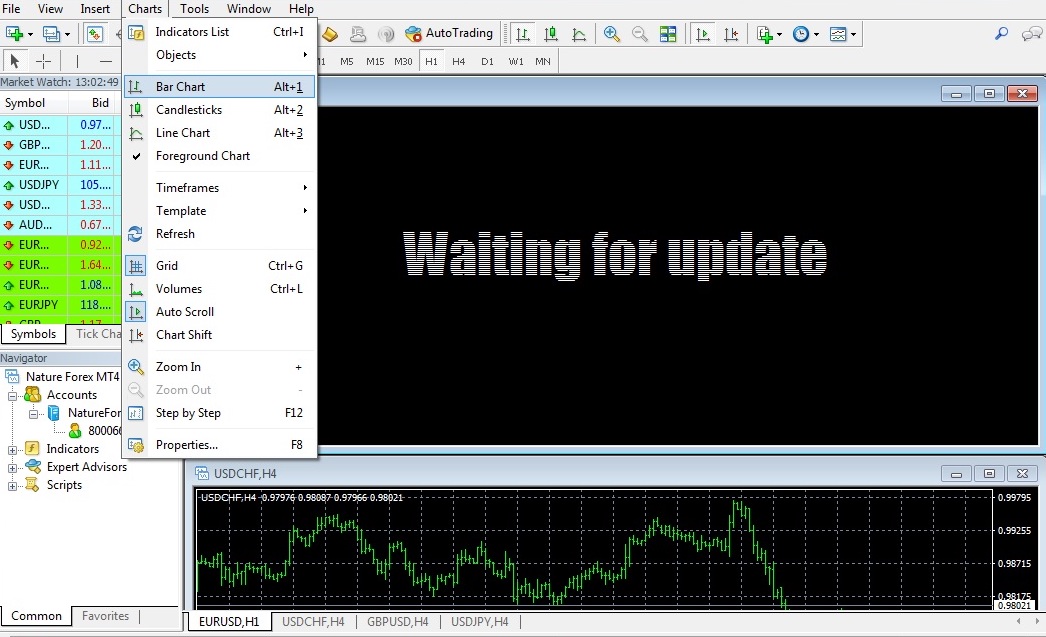Open the Profiles toolbar icon

click(x=51, y=33)
